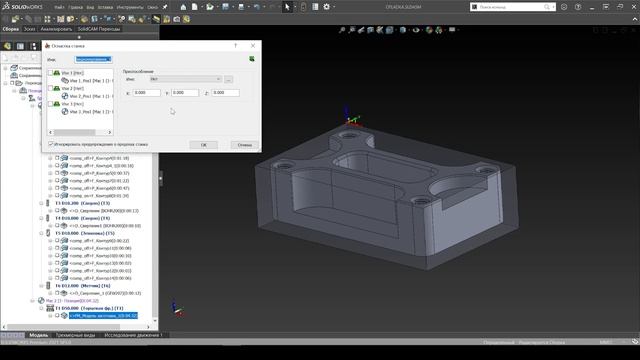Open the Search commands dropdown arrow
The width and height of the screenshot is (640, 360).
(553, 7)
